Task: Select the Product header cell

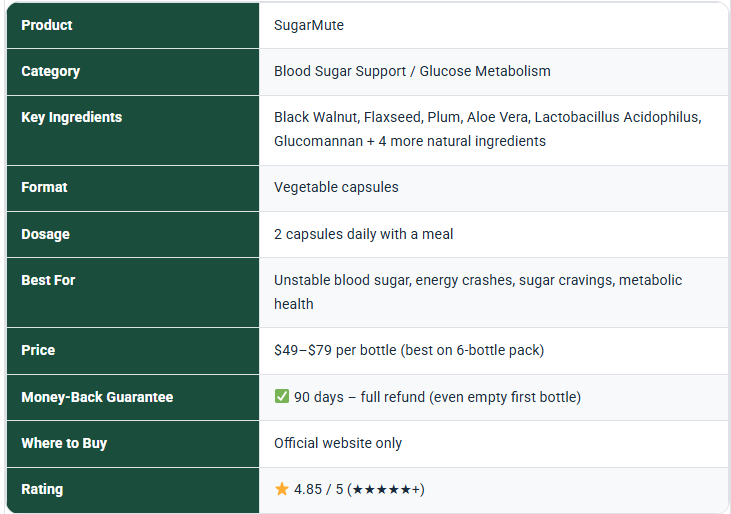Action: click(133, 25)
